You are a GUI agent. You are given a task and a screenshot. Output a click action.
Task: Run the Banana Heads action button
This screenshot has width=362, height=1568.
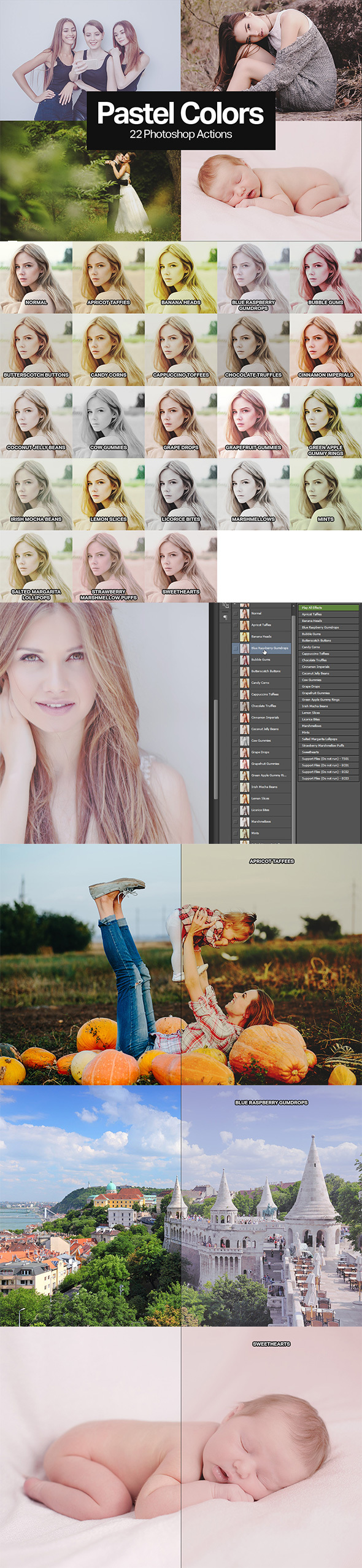329,621
